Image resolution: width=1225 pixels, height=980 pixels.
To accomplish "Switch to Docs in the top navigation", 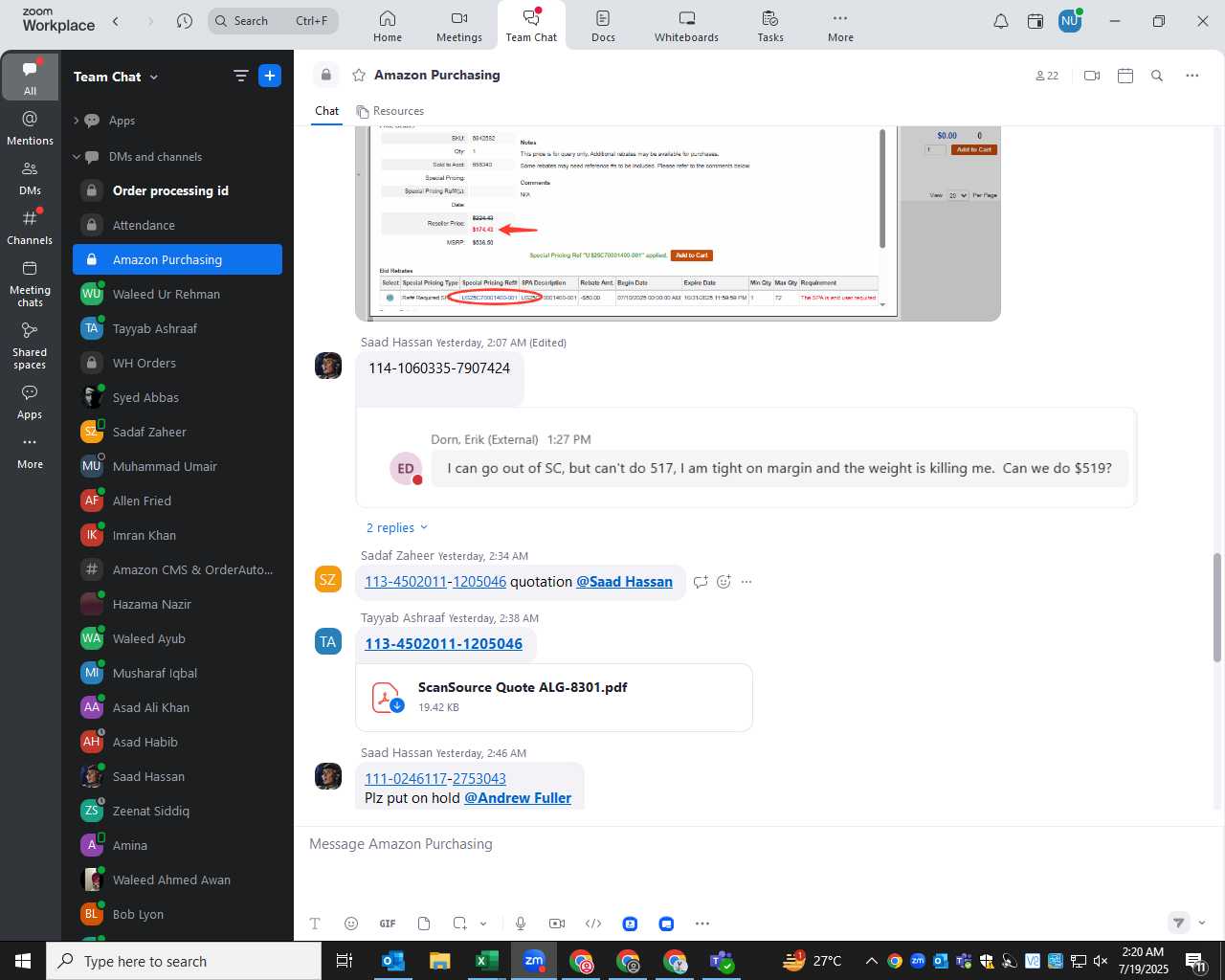I will click(603, 26).
